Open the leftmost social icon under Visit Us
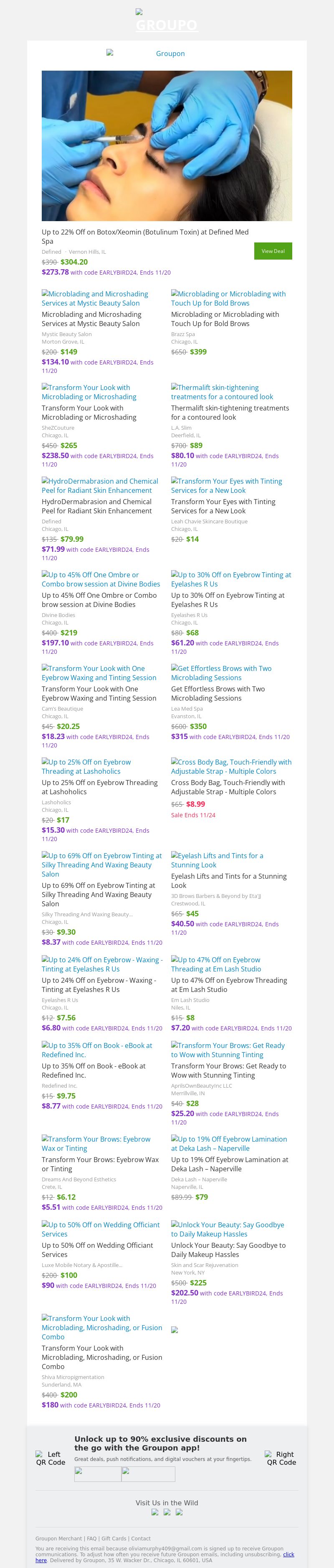The image size is (334, 1568). (x=155, y=1512)
